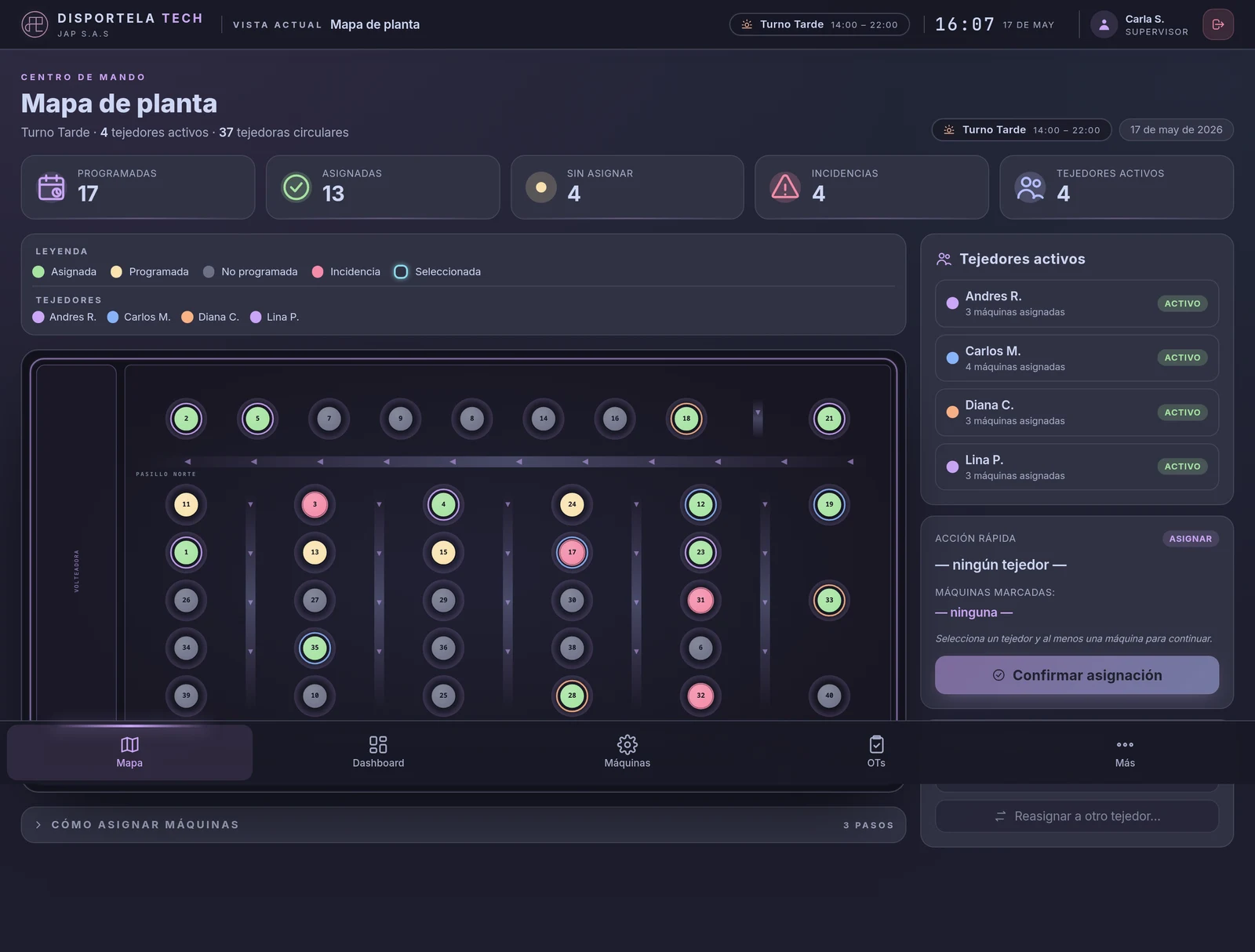Image resolution: width=1255 pixels, height=952 pixels.
Task: Open the Dashboard tab icon
Action: pos(378,744)
